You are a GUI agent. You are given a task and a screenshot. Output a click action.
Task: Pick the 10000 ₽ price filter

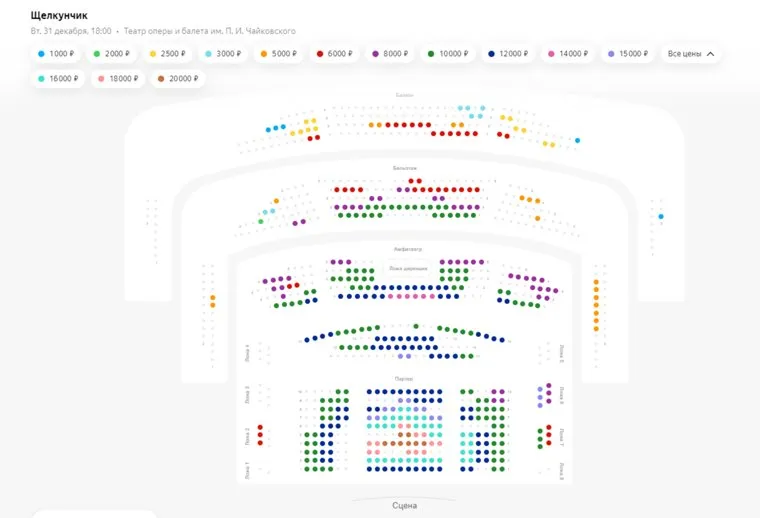pos(450,53)
